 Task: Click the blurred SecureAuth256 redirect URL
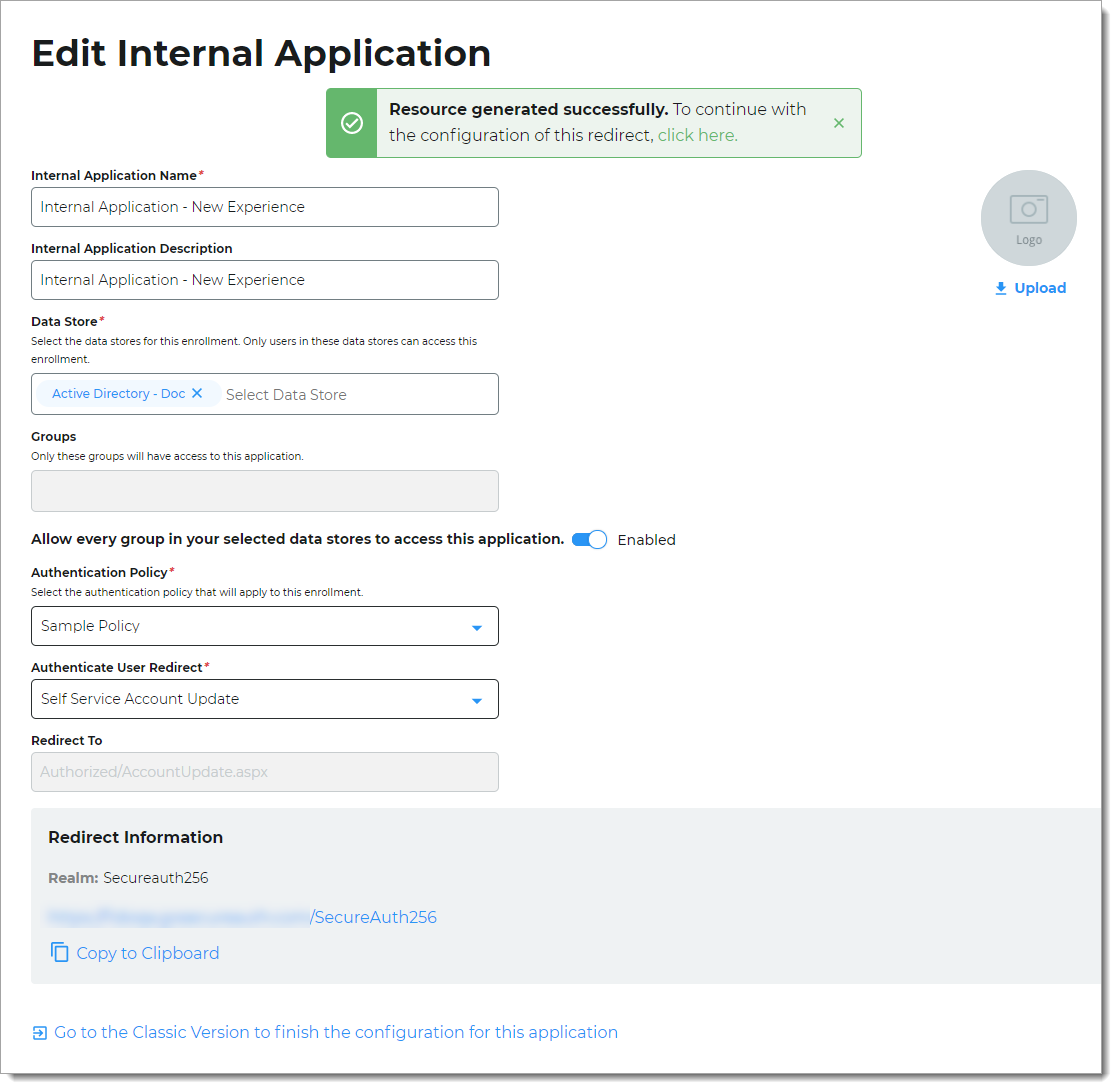(x=240, y=916)
